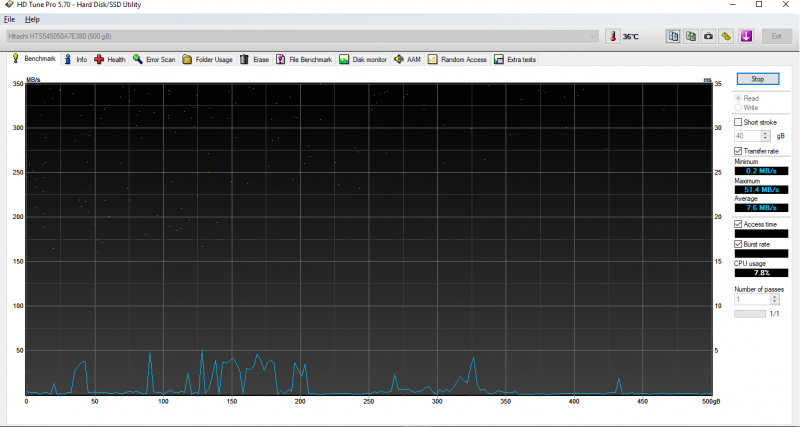
Task: Stop the running benchmark
Action: 757,78
